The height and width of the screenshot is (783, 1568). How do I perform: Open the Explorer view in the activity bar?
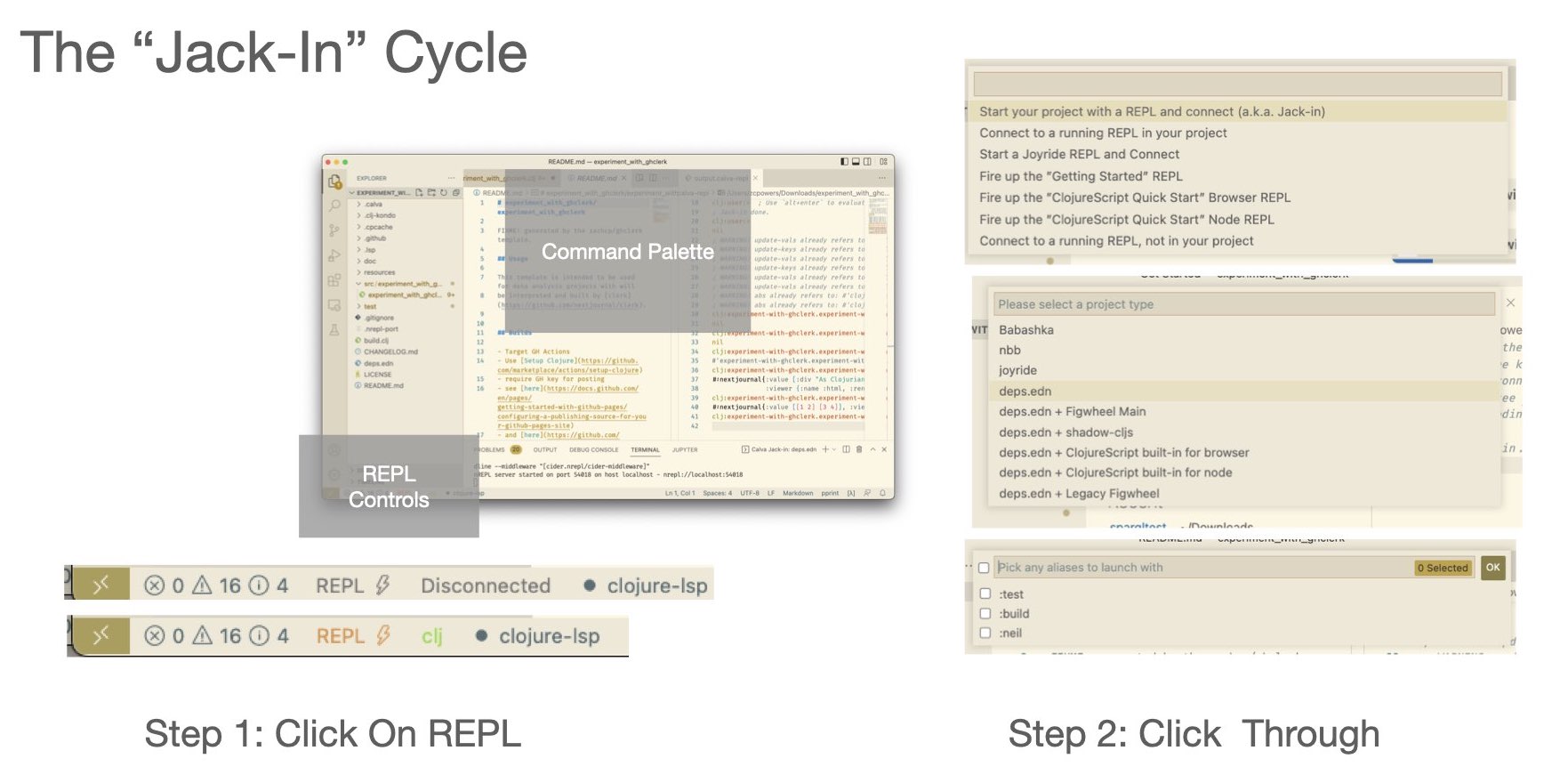(334, 182)
